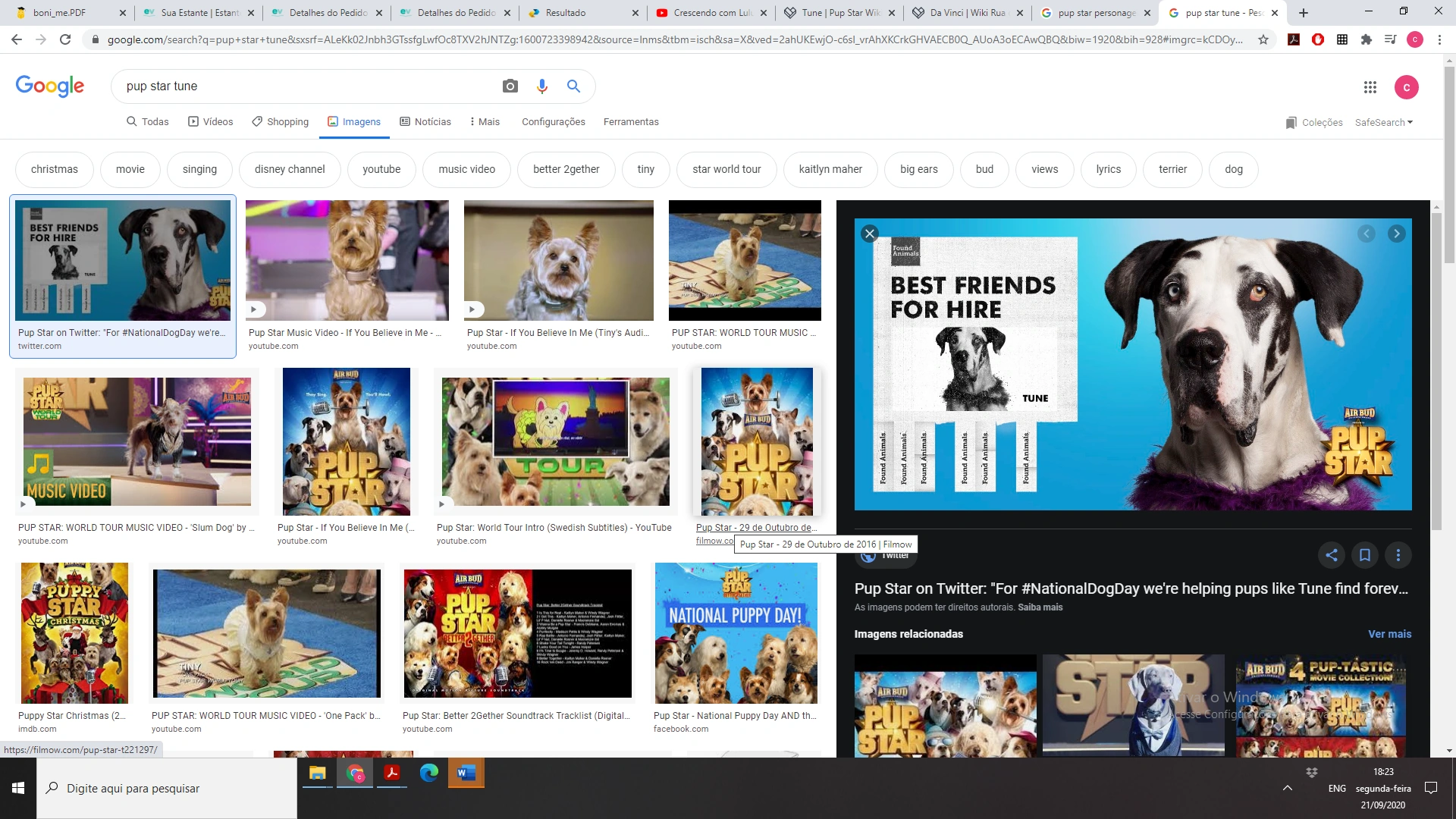Search by image using the camera icon
This screenshot has width=1456, height=819.
(510, 86)
